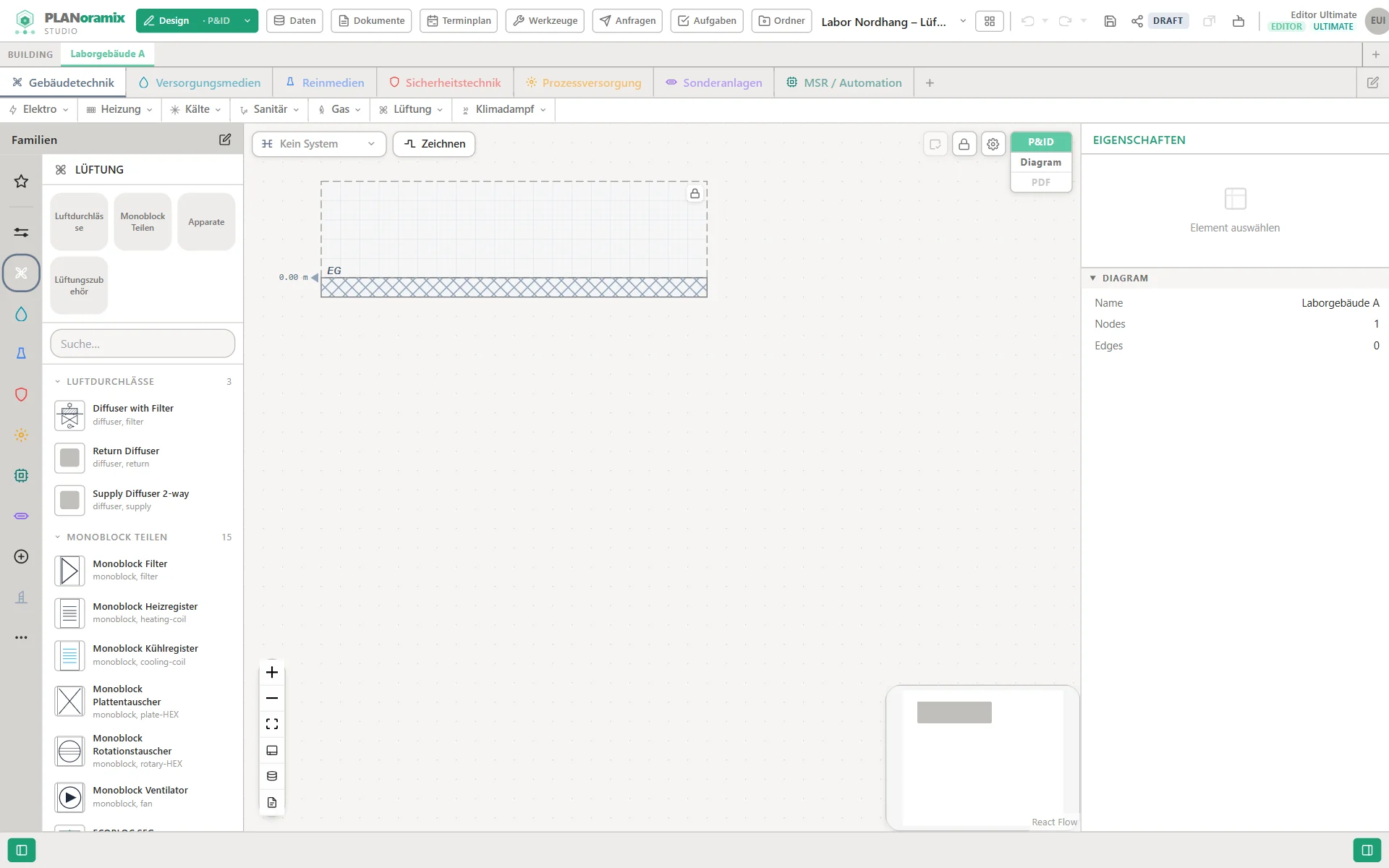Switch view mode to P&ID

(1041, 142)
